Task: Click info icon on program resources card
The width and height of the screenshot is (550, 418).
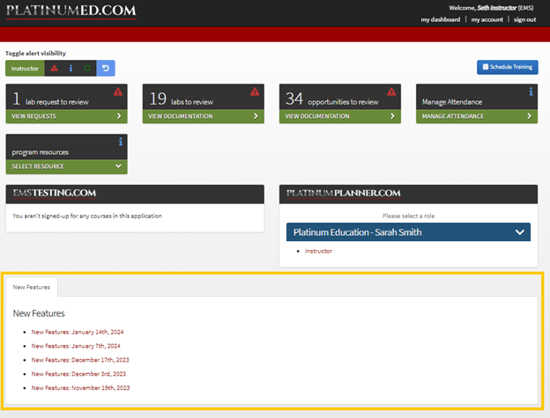Action: (x=120, y=142)
